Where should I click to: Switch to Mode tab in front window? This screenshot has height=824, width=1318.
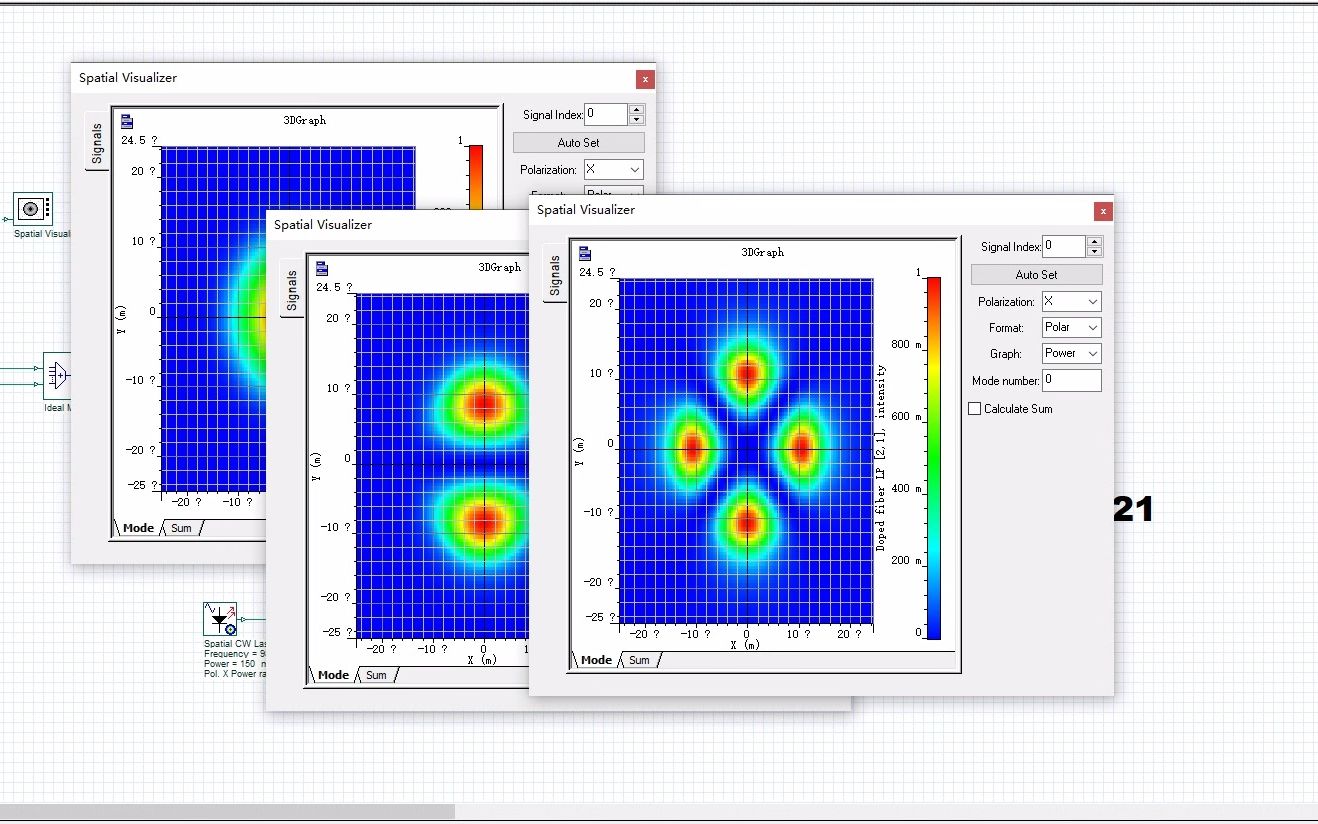(596, 660)
